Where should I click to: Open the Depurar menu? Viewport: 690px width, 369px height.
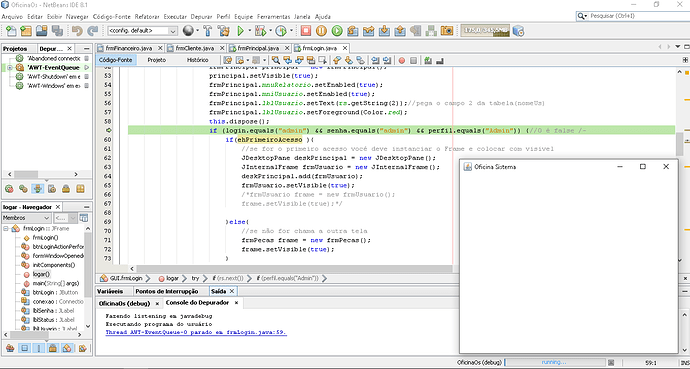coord(202,17)
